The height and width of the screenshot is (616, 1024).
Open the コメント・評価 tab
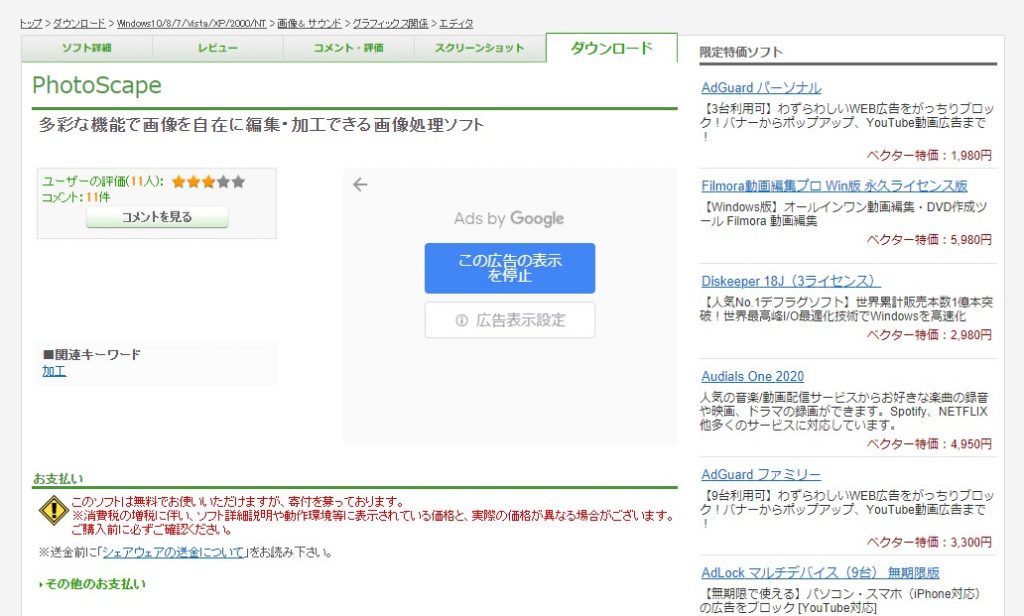tap(349, 48)
